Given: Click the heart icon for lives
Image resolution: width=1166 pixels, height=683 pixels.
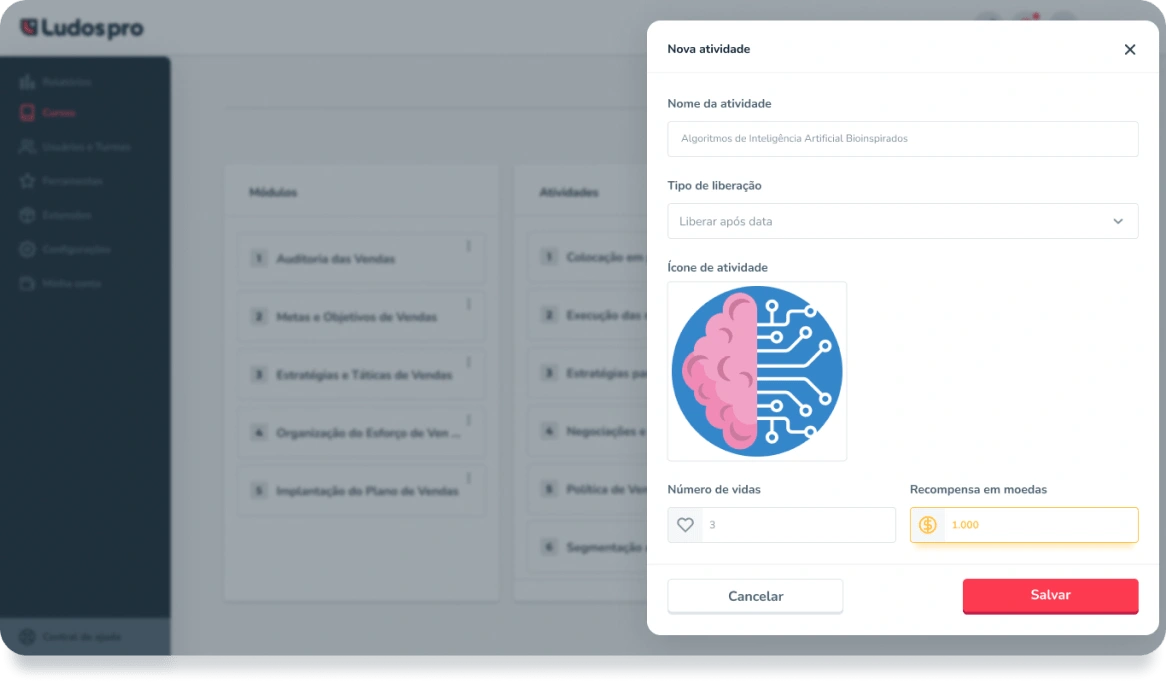Looking at the screenshot, I should (685, 525).
